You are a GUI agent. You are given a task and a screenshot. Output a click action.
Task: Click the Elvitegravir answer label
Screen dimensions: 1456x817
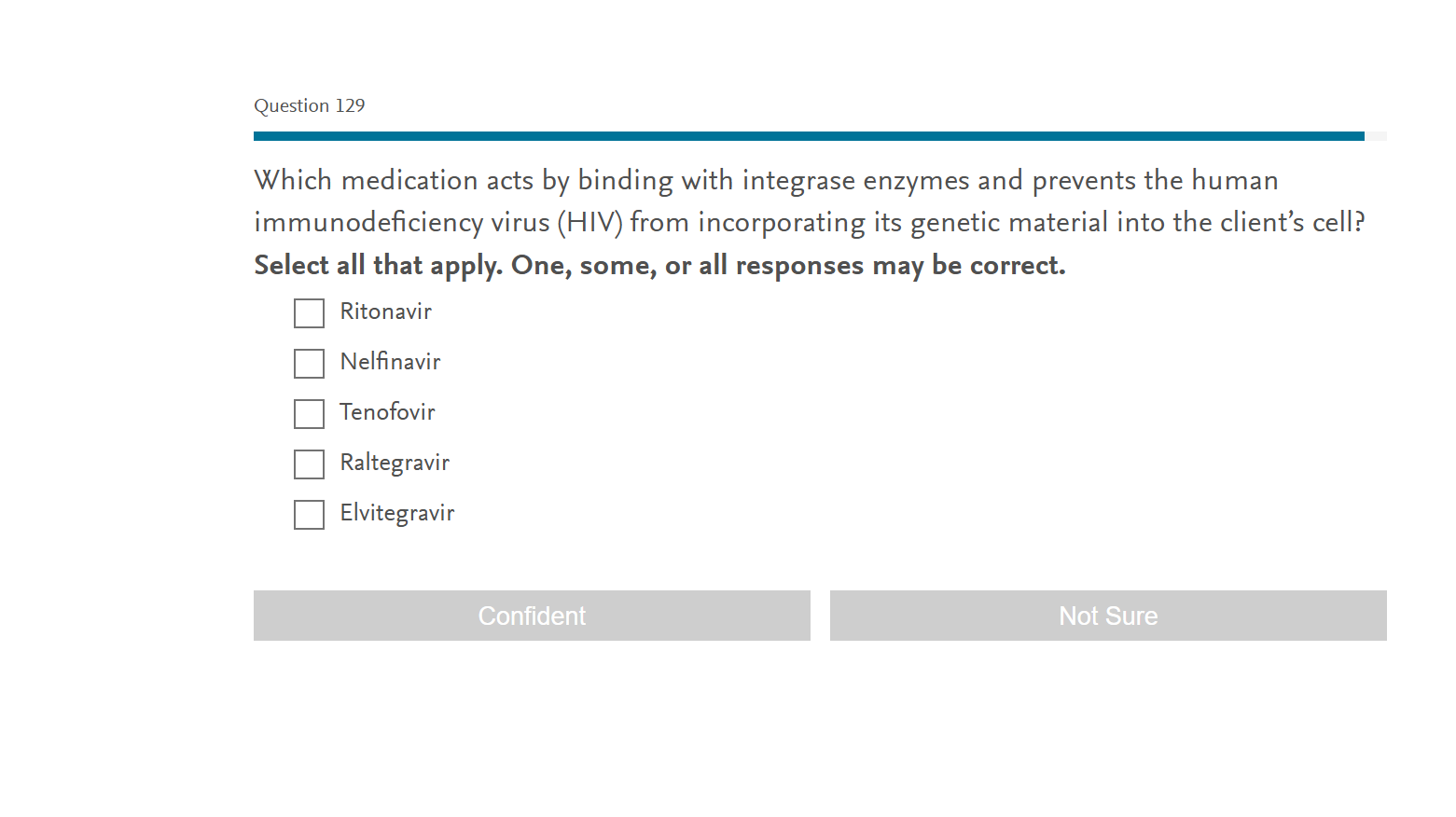[397, 513]
